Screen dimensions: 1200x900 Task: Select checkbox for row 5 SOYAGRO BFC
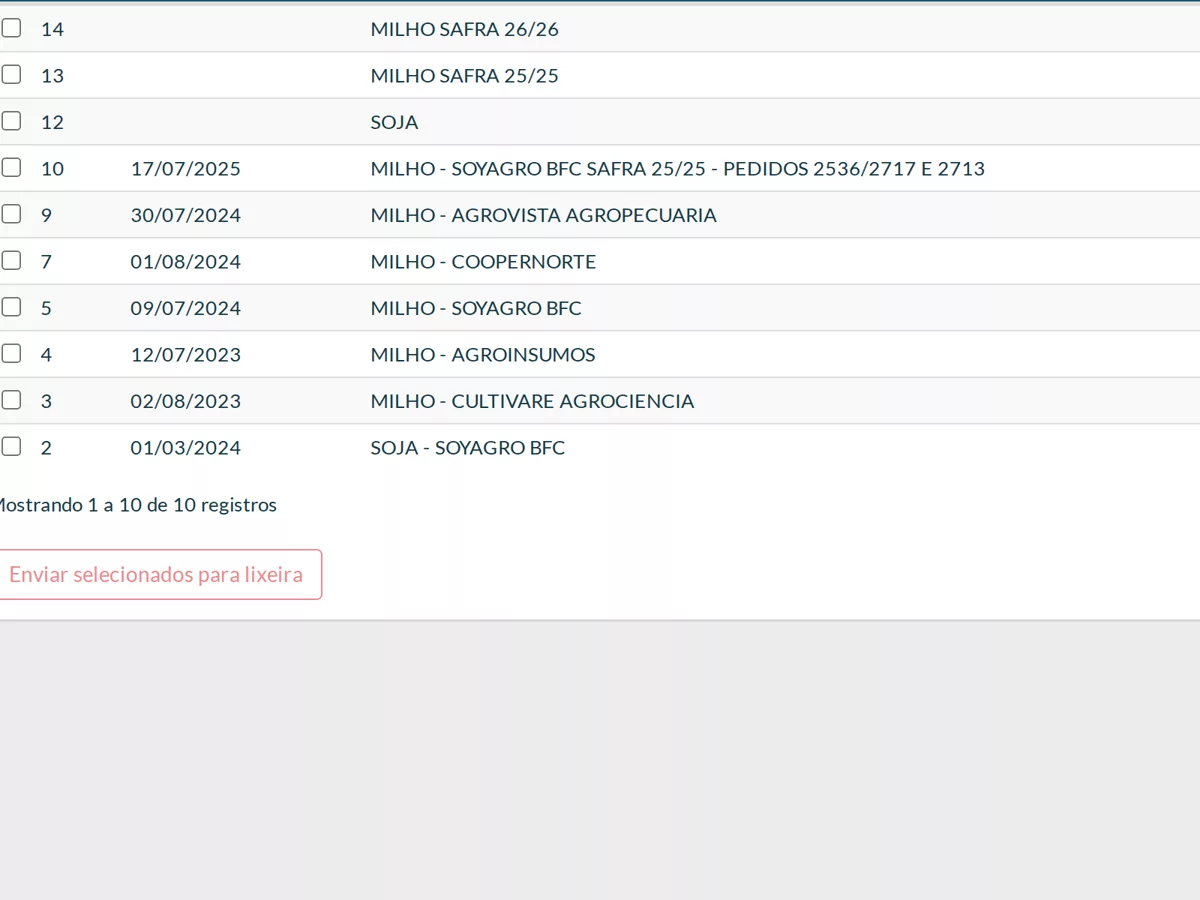(11, 307)
